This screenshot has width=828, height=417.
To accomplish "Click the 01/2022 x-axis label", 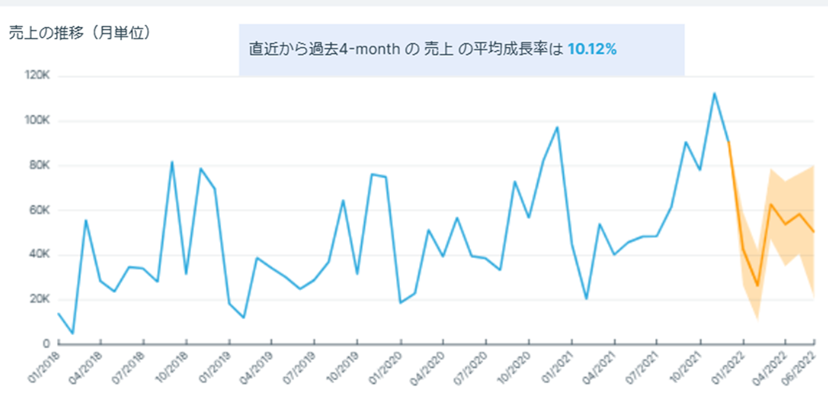I will [727, 367].
